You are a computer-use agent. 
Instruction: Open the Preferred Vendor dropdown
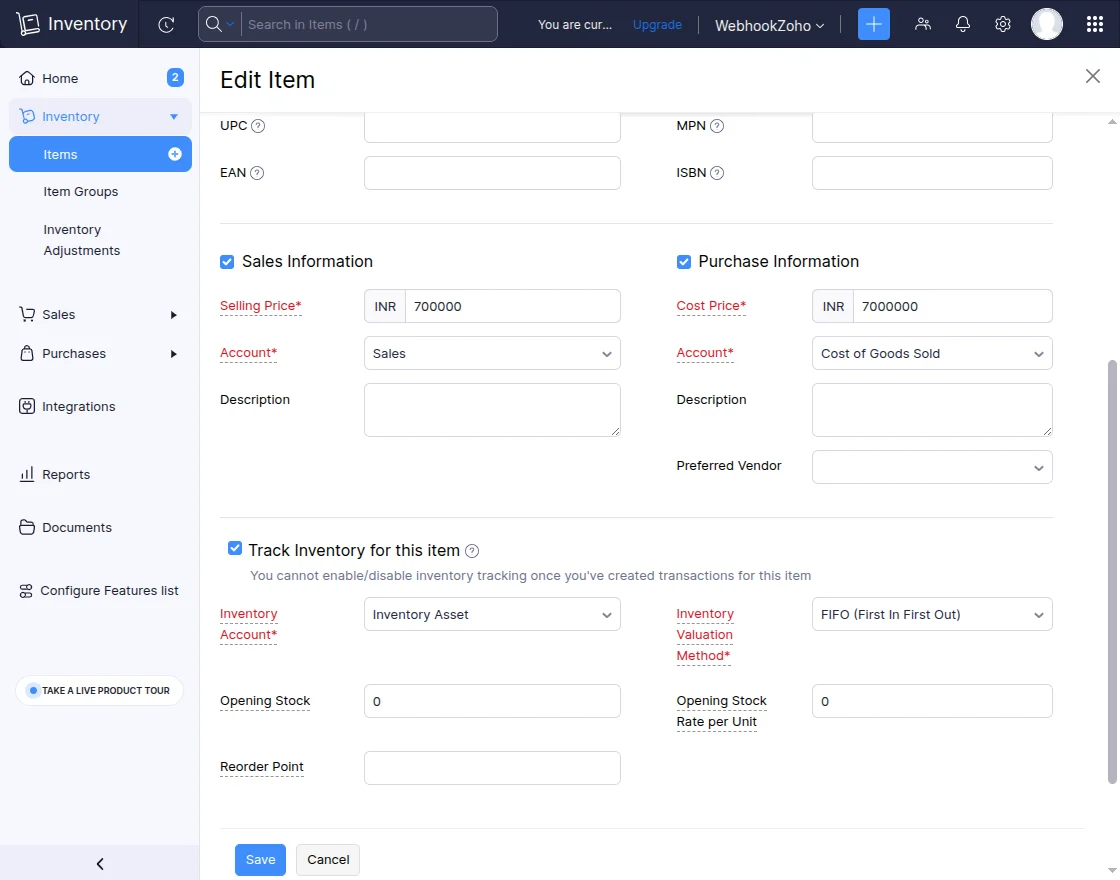coord(931,467)
